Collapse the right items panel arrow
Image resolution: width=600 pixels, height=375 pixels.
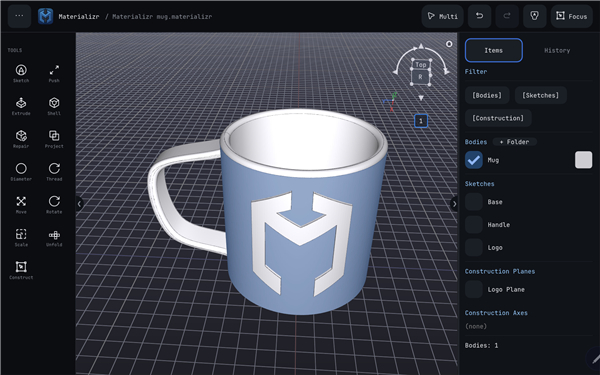pyautogui.click(x=454, y=204)
